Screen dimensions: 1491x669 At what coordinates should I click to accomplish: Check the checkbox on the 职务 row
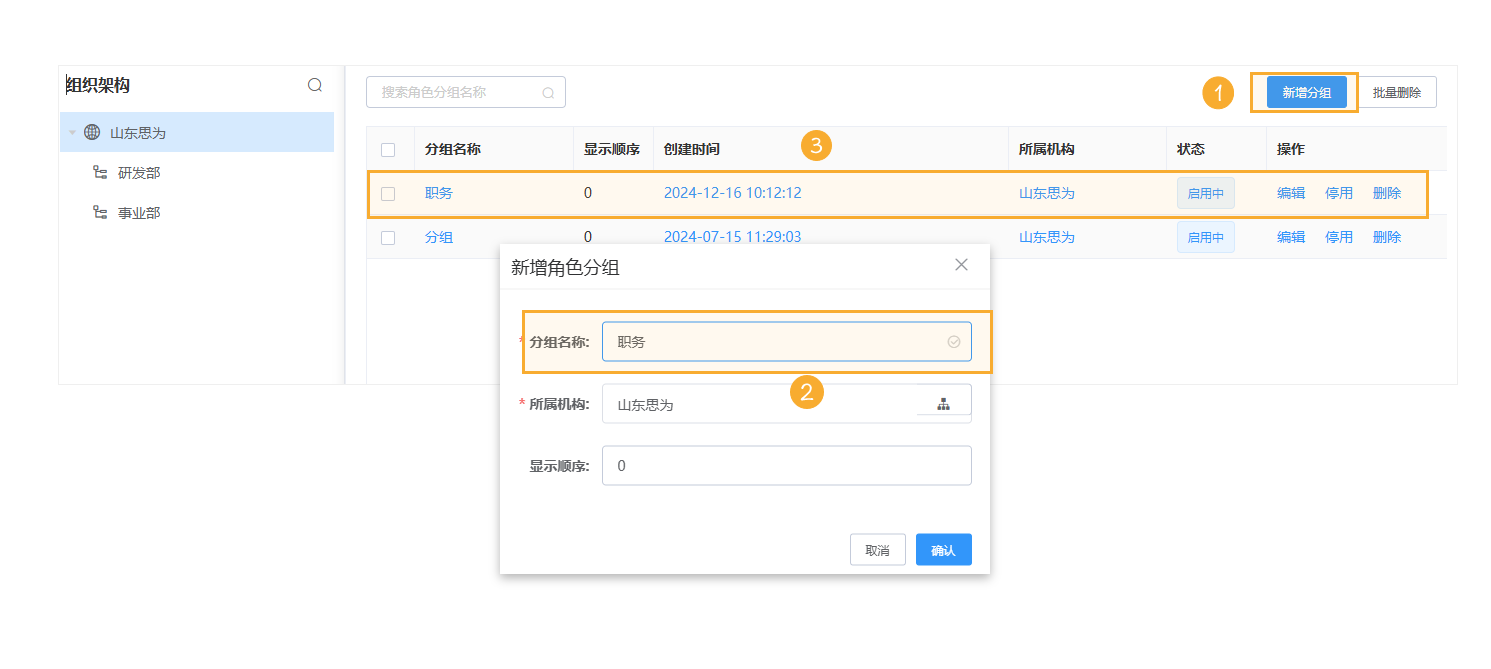388,193
